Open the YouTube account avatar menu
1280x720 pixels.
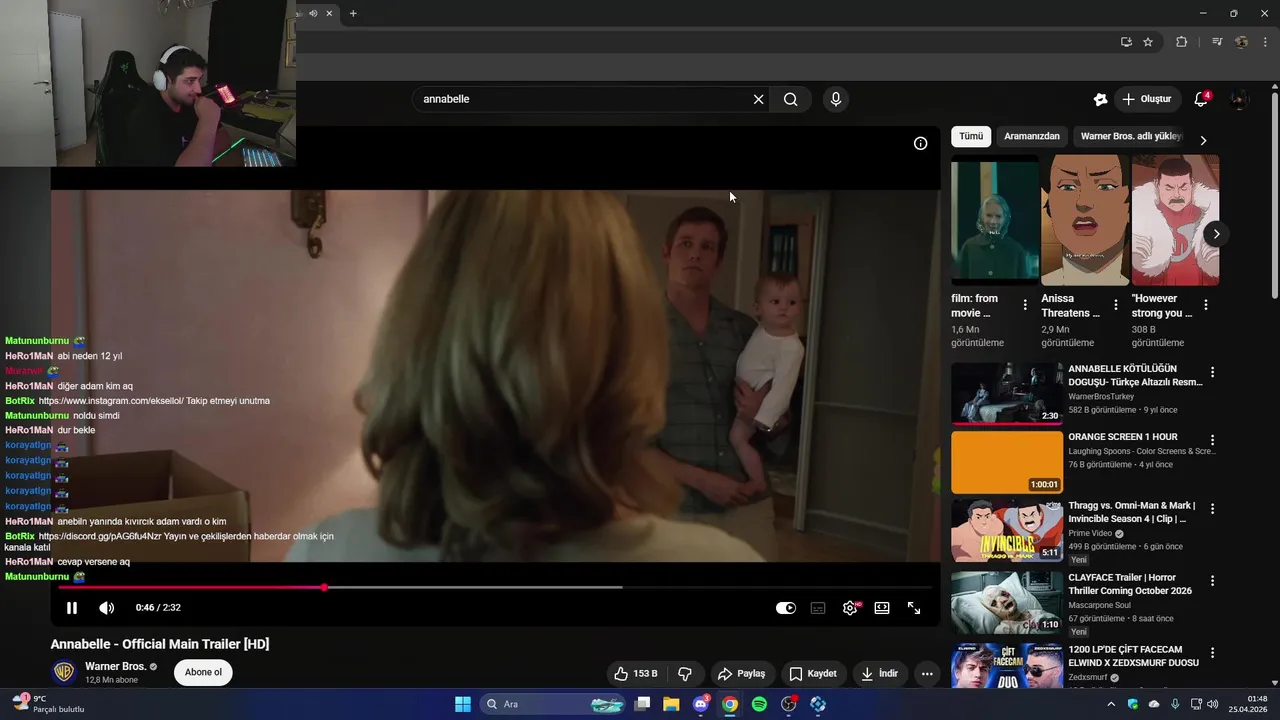tap(1240, 99)
